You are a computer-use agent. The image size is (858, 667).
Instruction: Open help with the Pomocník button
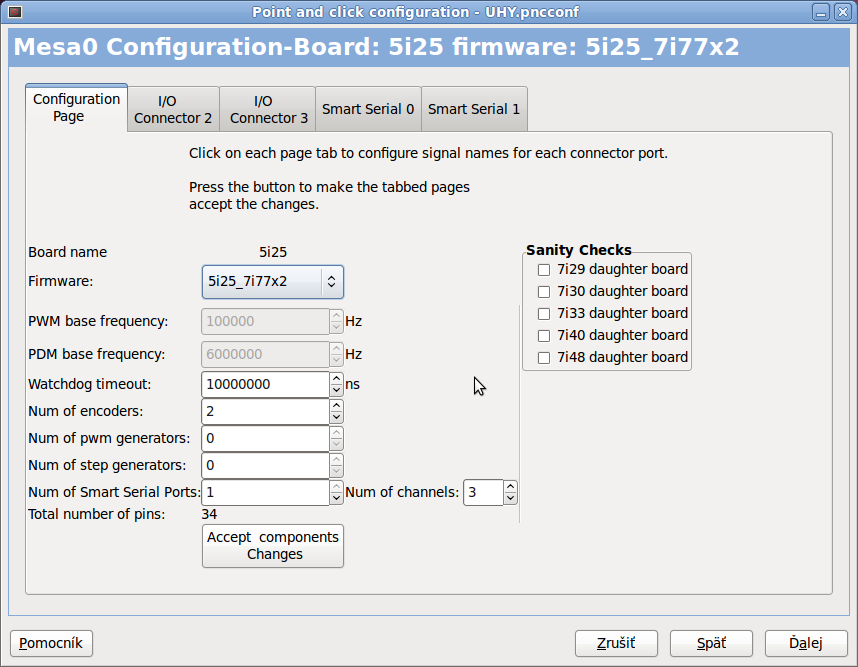pos(52,643)
